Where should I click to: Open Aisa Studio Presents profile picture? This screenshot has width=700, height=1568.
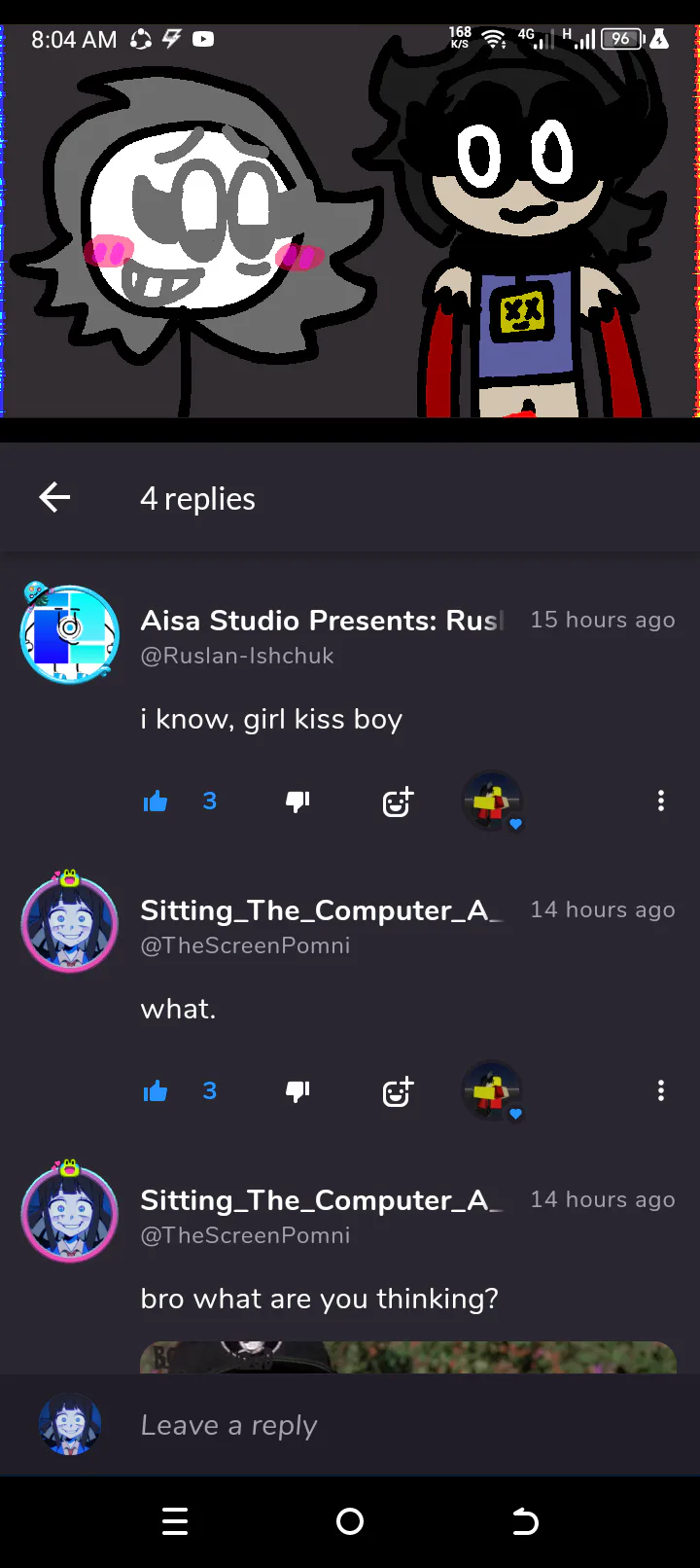pos(70,634)
